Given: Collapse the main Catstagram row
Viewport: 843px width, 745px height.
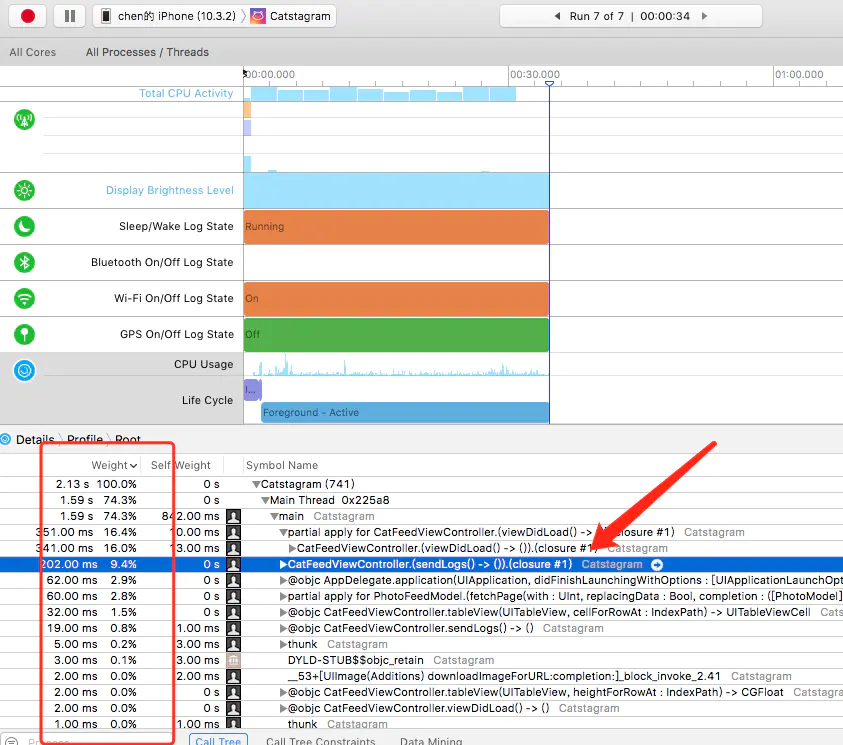Looking at the screenshot, I should (274, 517).
